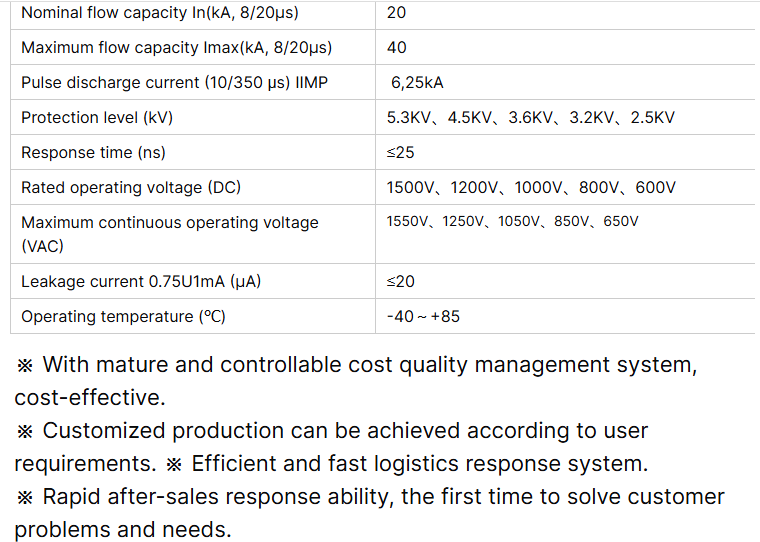The width and height of the screenshot is (760, 542).
Task: Click the Nominal flow capacity In label cell
Action: coord(159,13)
